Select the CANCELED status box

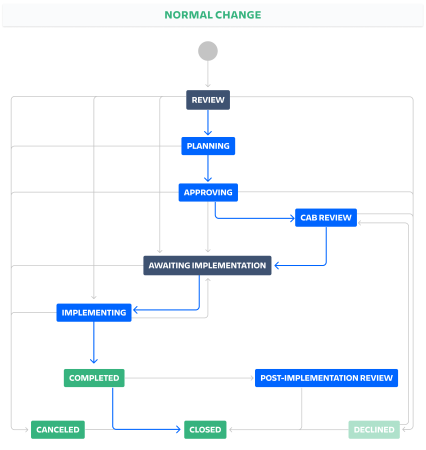point(58,430)
